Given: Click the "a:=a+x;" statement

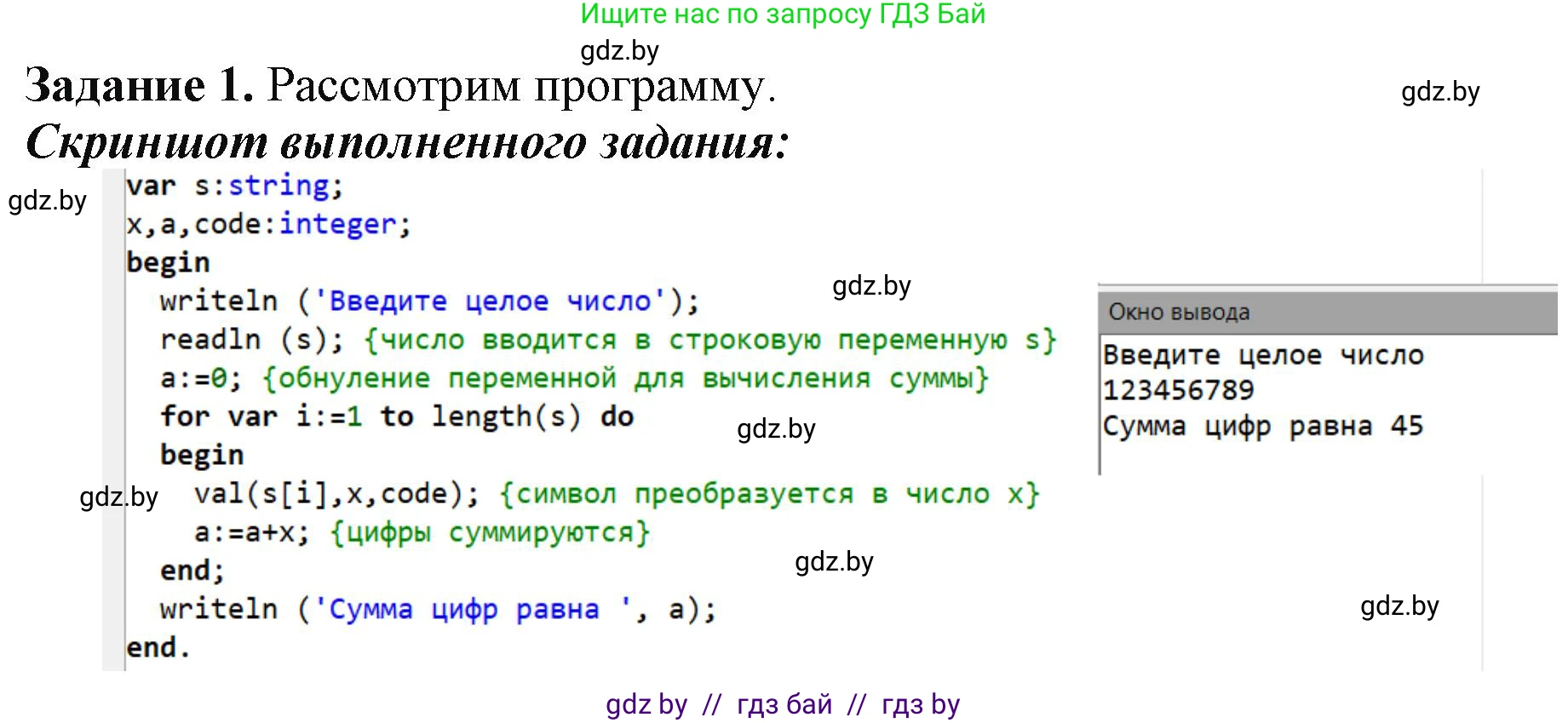Looking at the screenshot, I should pyautogui.click(x=251, y=532).
